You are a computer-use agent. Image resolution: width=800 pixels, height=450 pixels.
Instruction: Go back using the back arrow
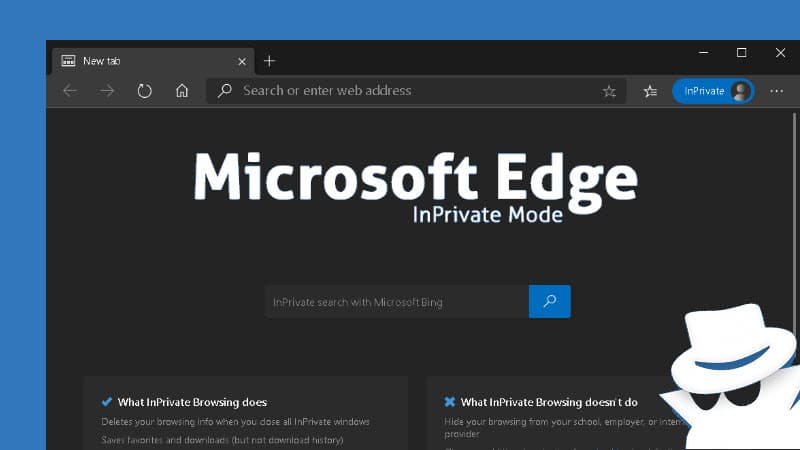pyautogui.click(x=69, y=91)
